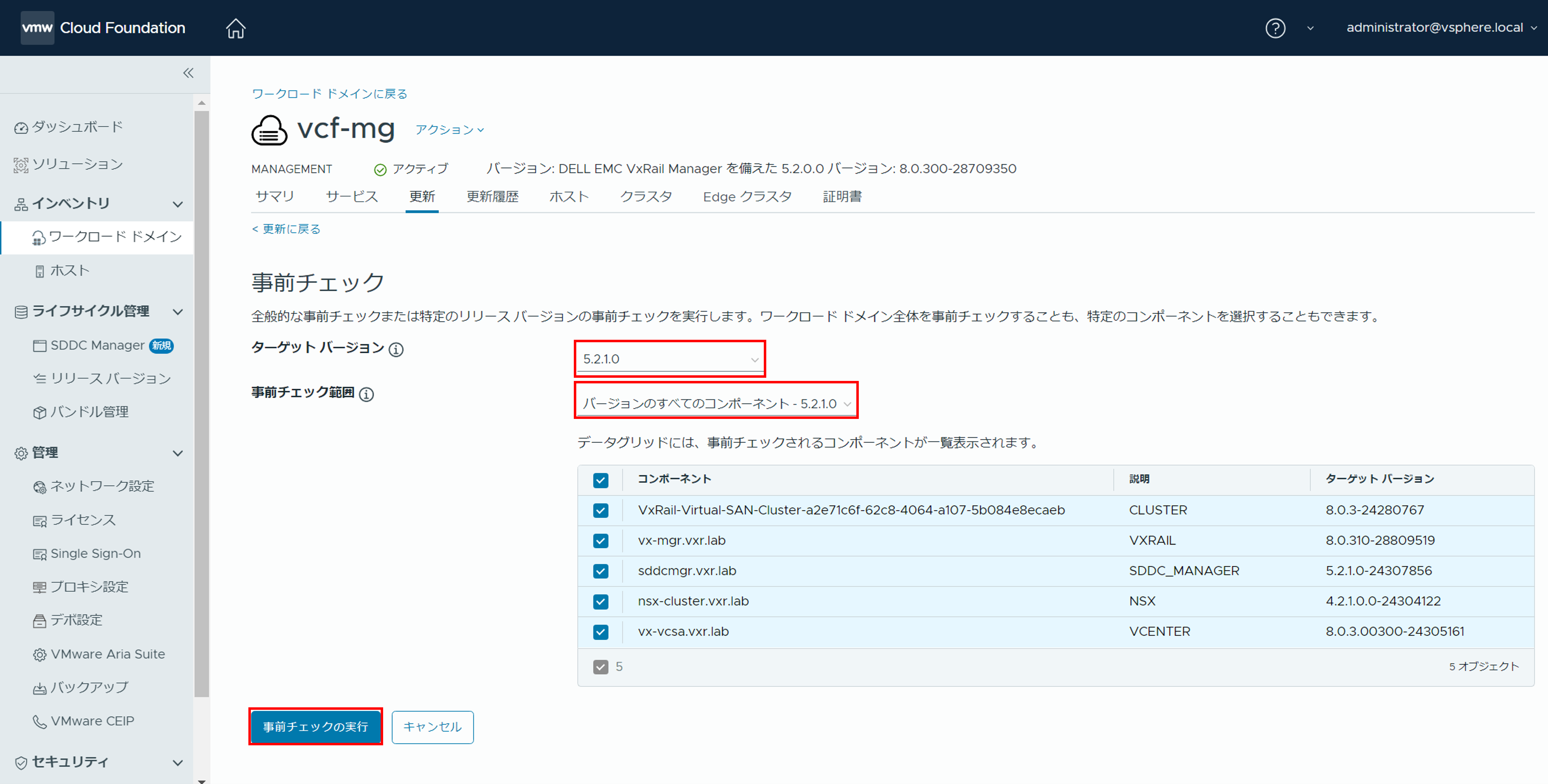Switch to the クラスタ tab
The height and width of the screenshot is (784, 1548).
pyautogui.click(x=645, y=197)
